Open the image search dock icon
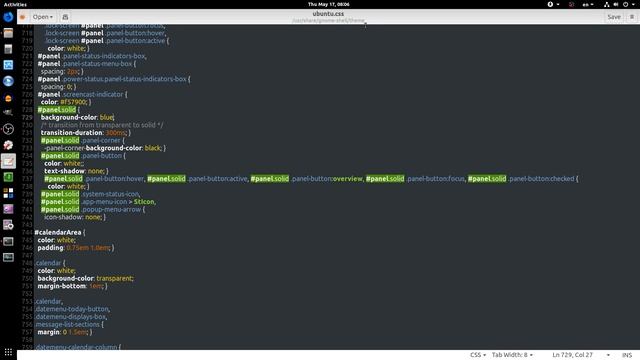640x360 pixels. click(x=8, y=225)
